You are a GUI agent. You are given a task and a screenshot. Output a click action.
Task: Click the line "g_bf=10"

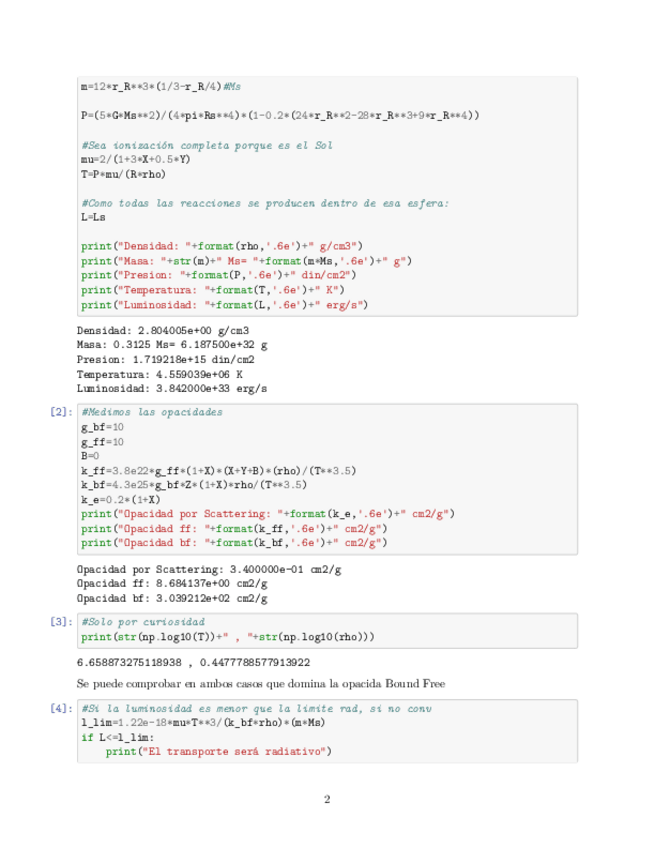click(x=102, y=427)
